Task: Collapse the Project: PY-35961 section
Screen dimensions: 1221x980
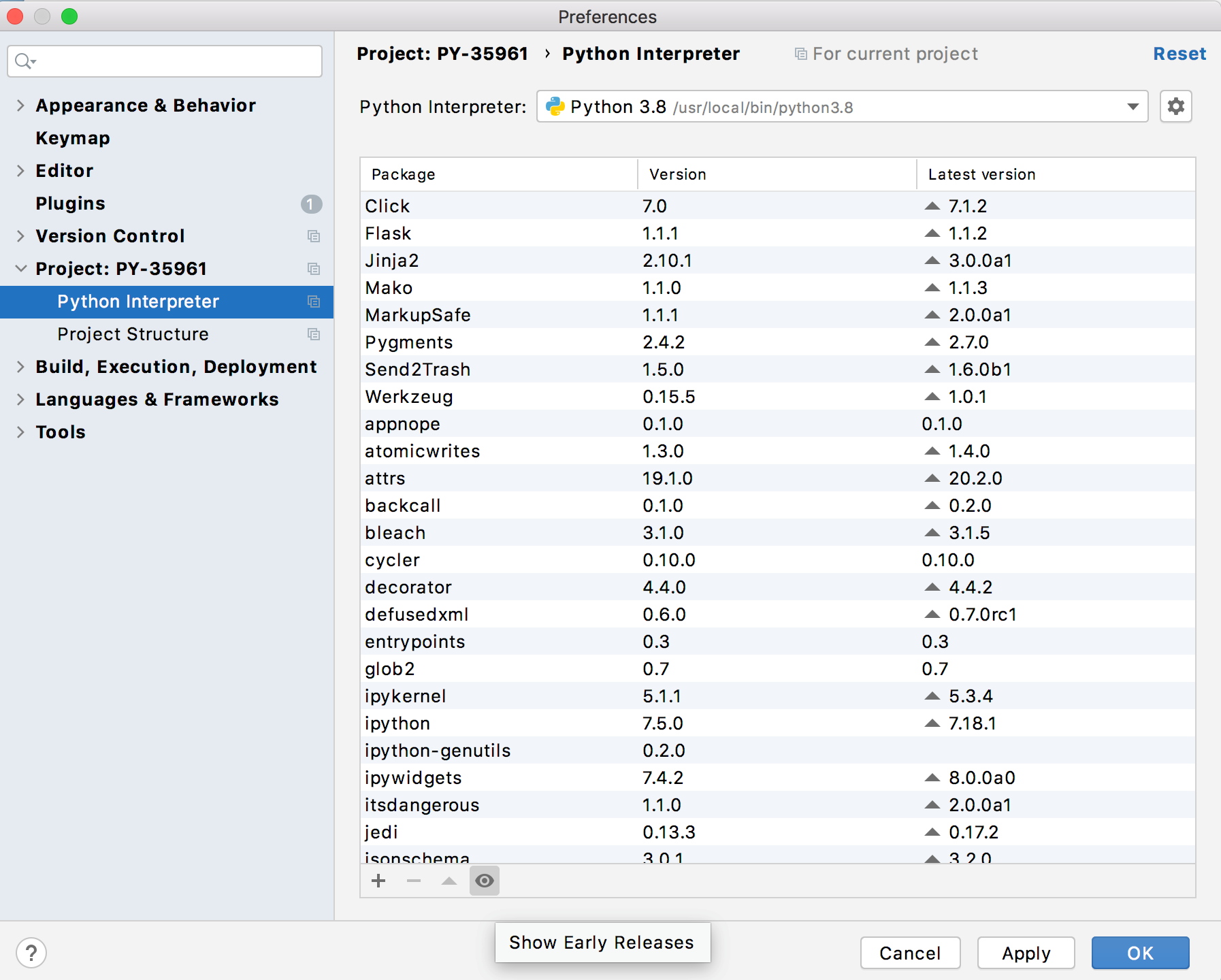Action: [x=20, y=268]
